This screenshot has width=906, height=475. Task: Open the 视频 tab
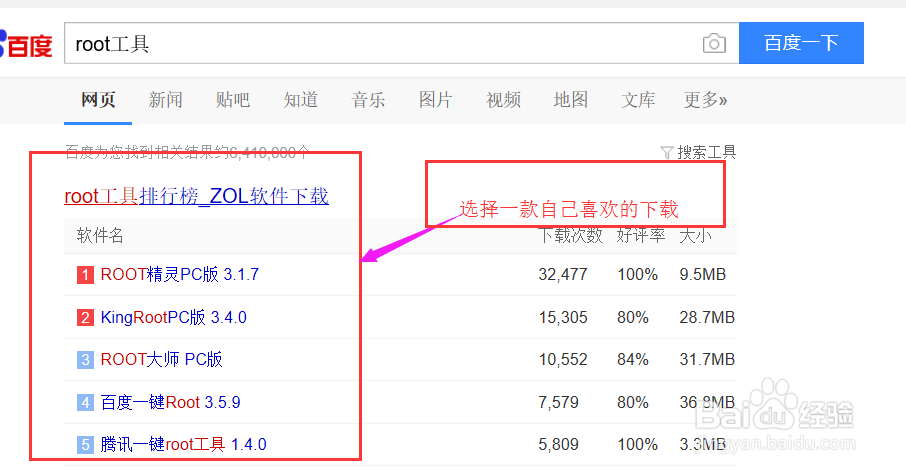tap(503, 100)
